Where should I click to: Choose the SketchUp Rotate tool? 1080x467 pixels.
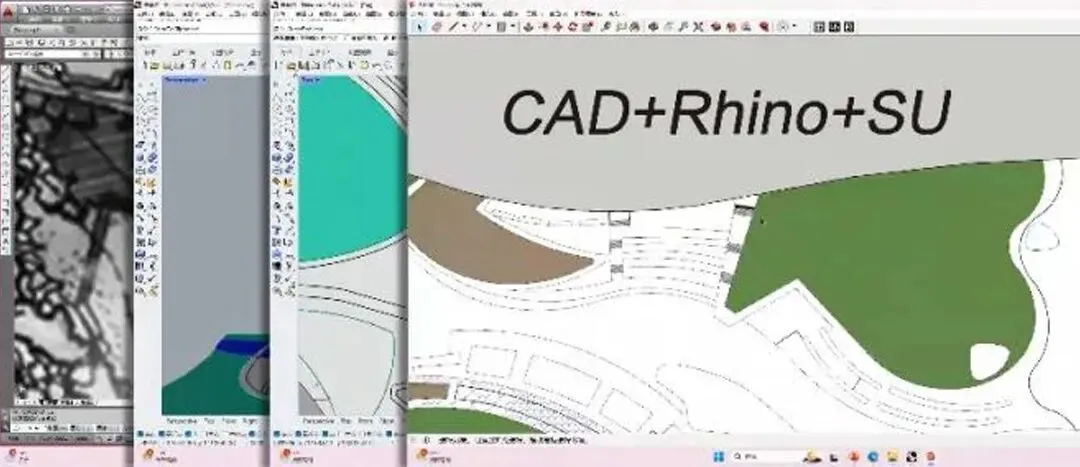572,27
